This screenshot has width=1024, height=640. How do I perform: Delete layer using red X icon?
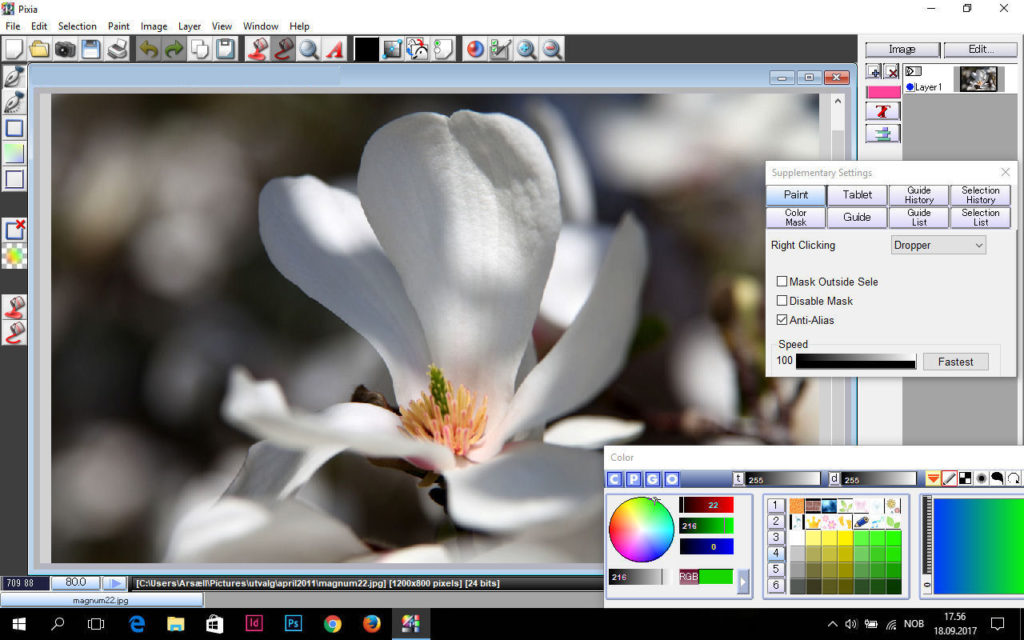pyautogui.click(x=891, y=72)
